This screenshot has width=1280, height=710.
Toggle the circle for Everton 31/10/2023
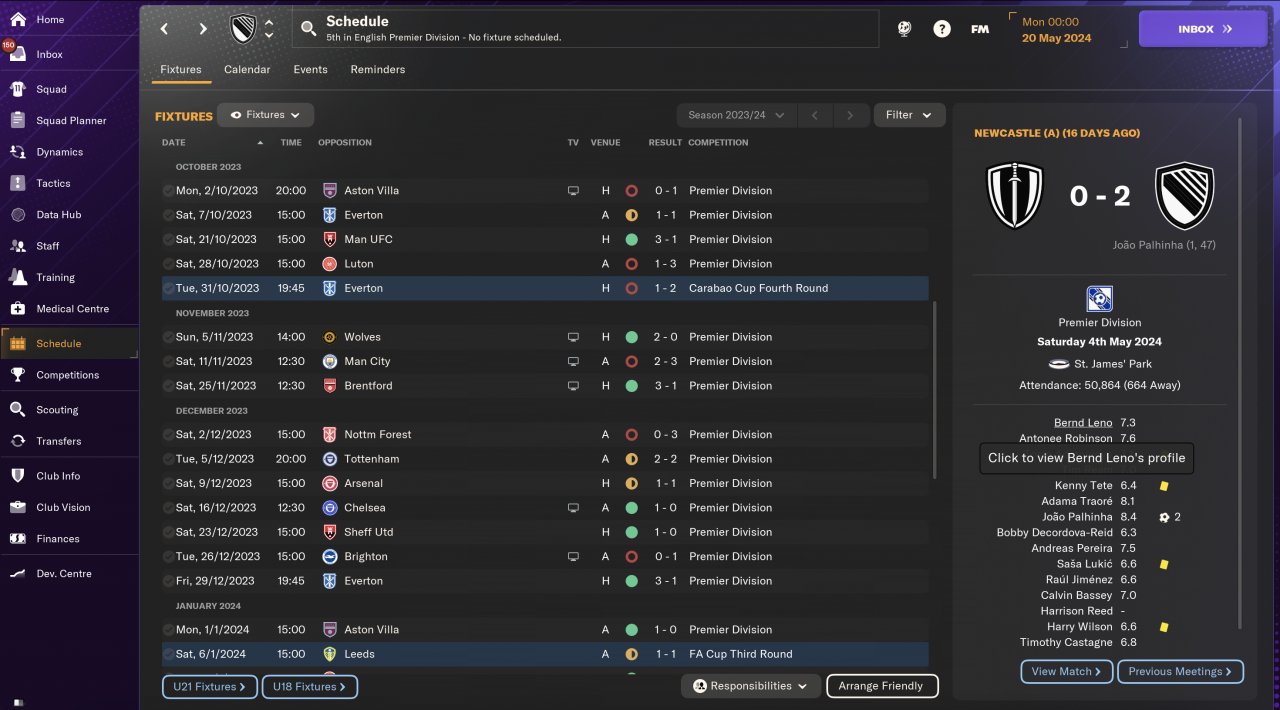[x=168, y=288]
